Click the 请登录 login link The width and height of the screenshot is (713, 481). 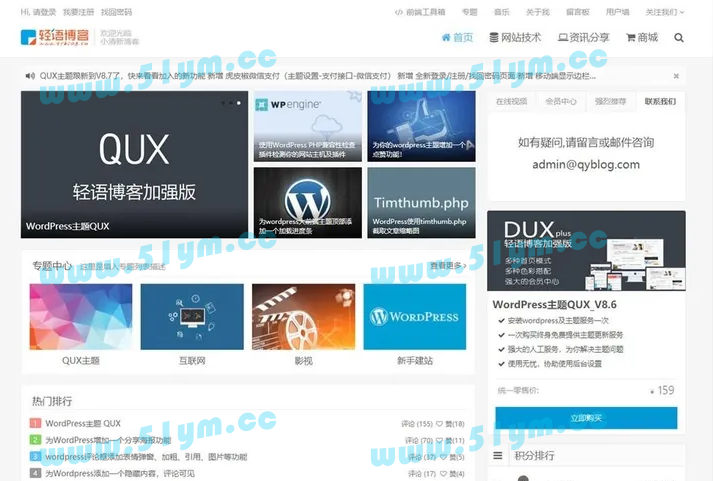[x=45, y=12]
